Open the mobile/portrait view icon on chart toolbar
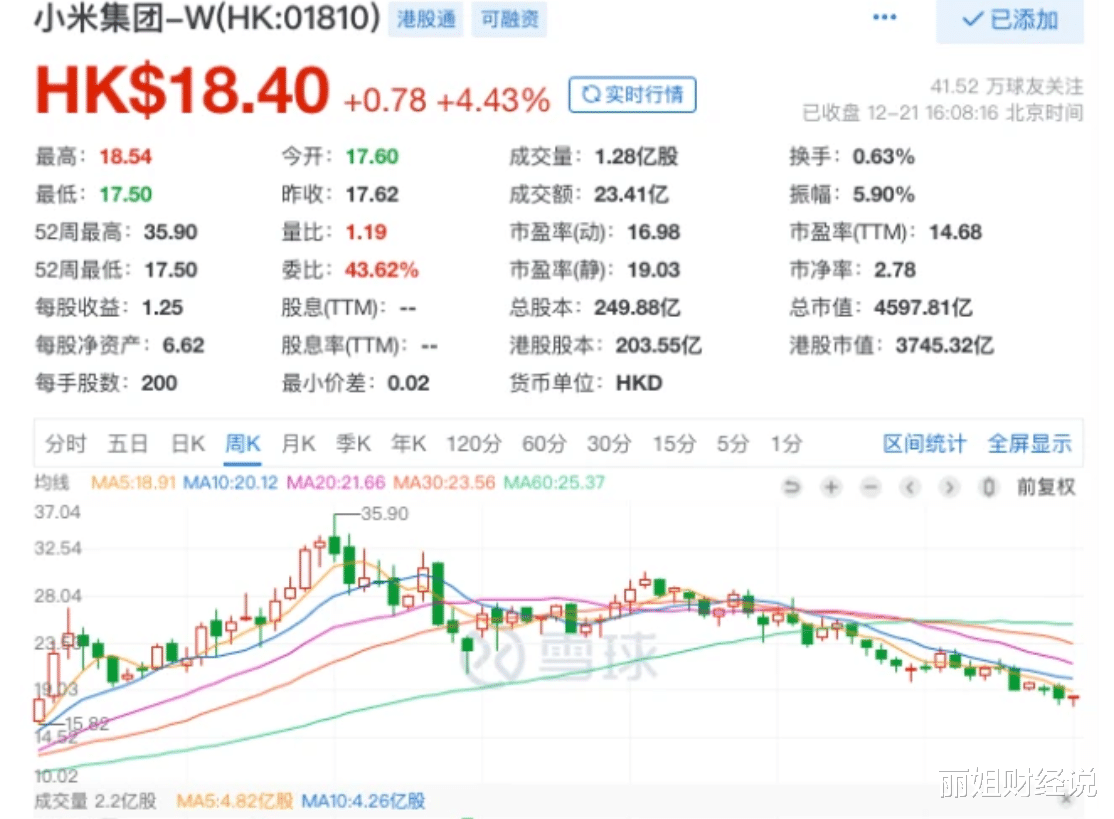This screenshot has height=819, width=1114. [988, 487]
